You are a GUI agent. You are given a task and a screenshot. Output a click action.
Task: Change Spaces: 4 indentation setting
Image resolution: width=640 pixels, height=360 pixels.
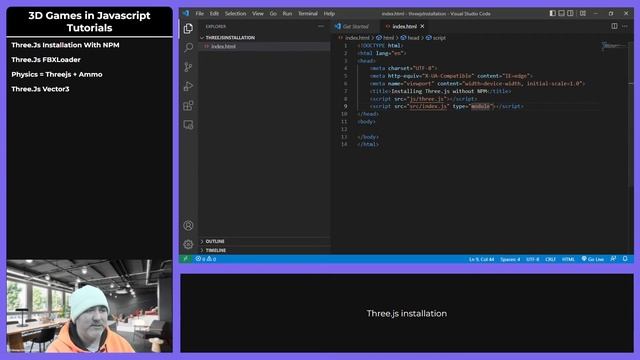pyautogui.click(x=510, y=259)
